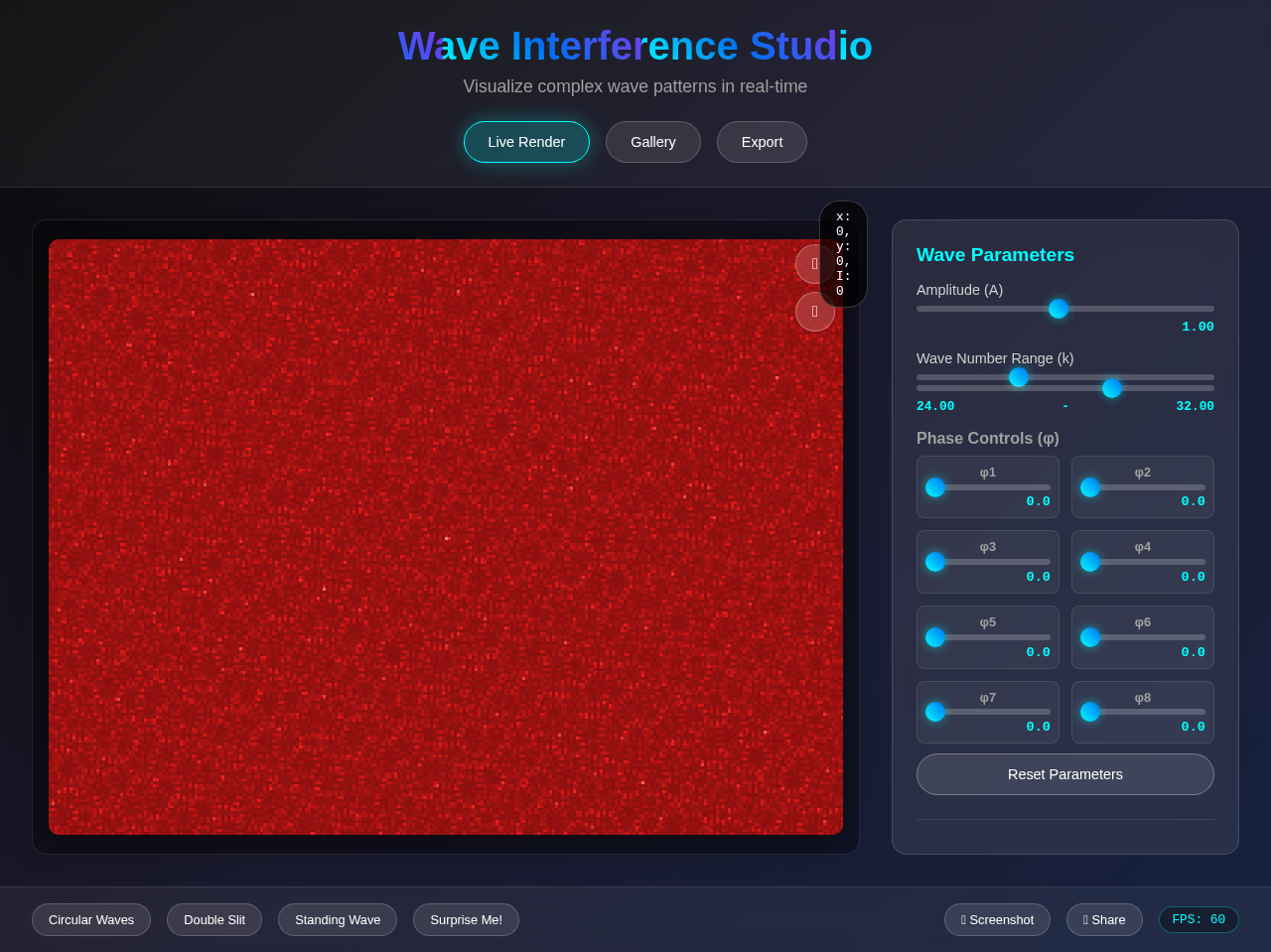This screenshot has height=952, width=1271.
Task: Click the top circular overlay icon on canvas
Action: point(814,263)
